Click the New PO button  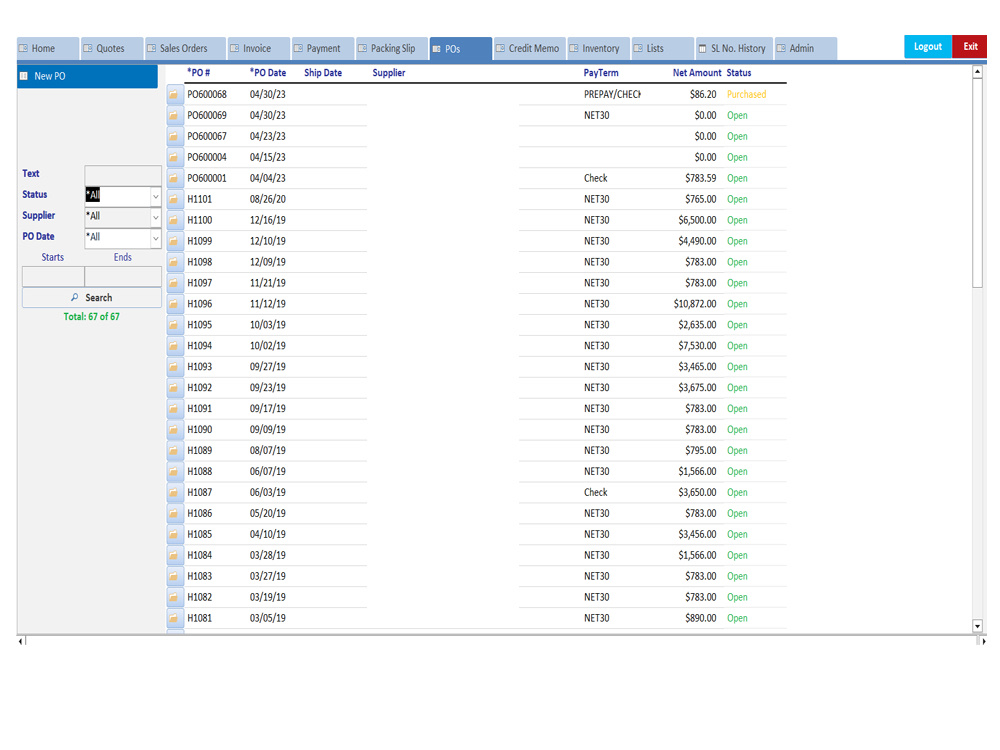coord(87,76)
